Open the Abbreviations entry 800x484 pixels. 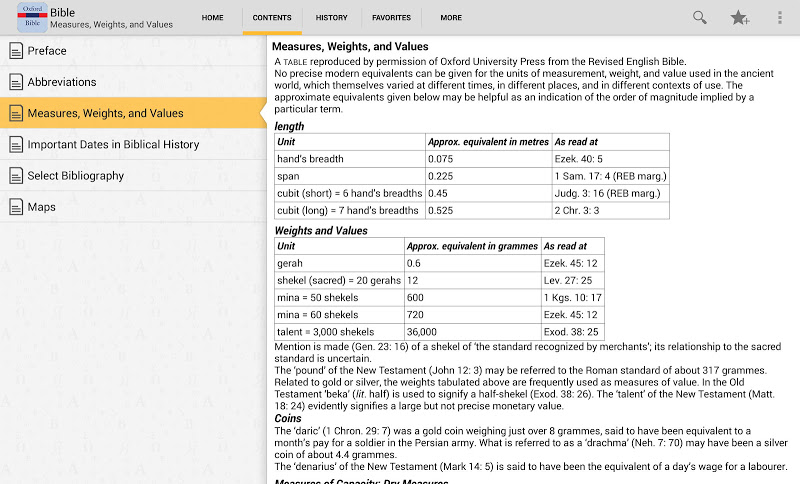tap(62, 82)
